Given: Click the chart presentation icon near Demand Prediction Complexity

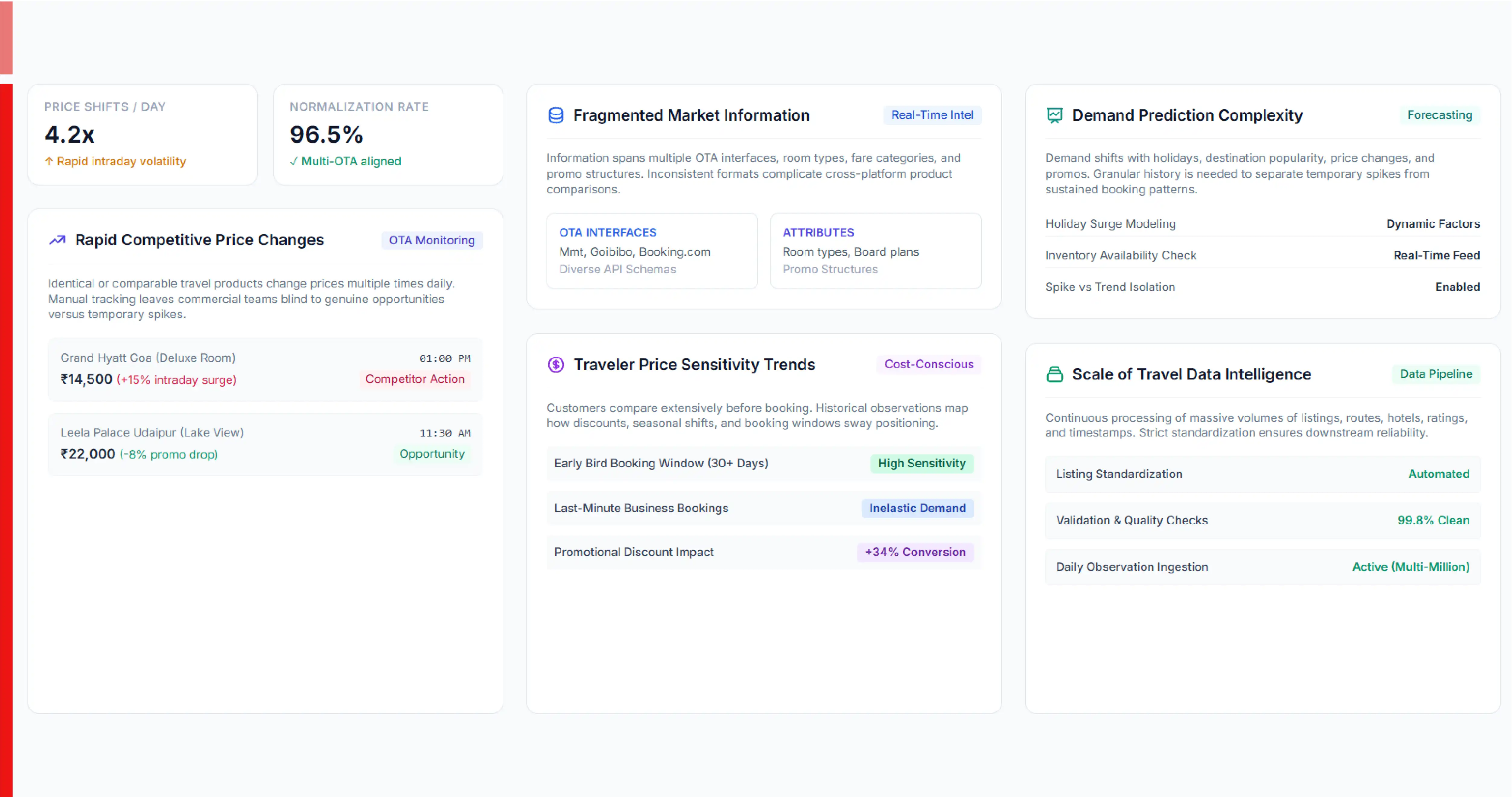Looking at the screenshot, I should [1054, 116].
